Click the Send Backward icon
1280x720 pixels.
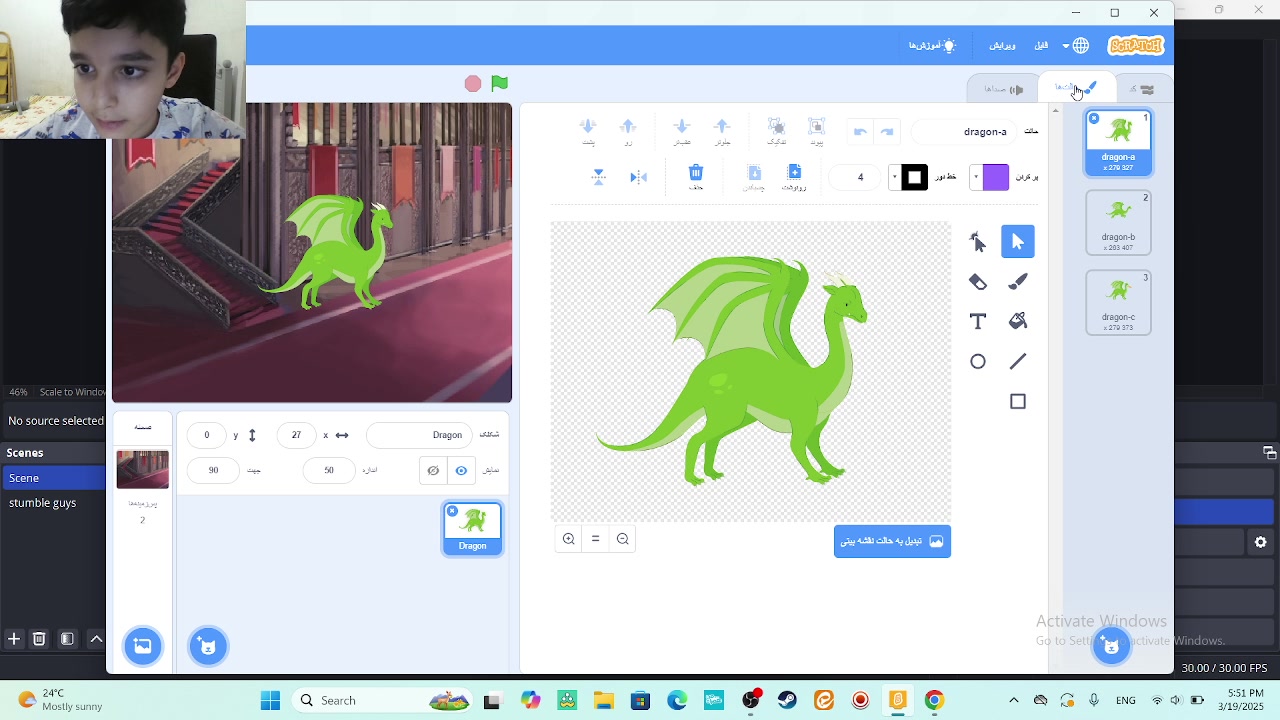tap(682, 130)
